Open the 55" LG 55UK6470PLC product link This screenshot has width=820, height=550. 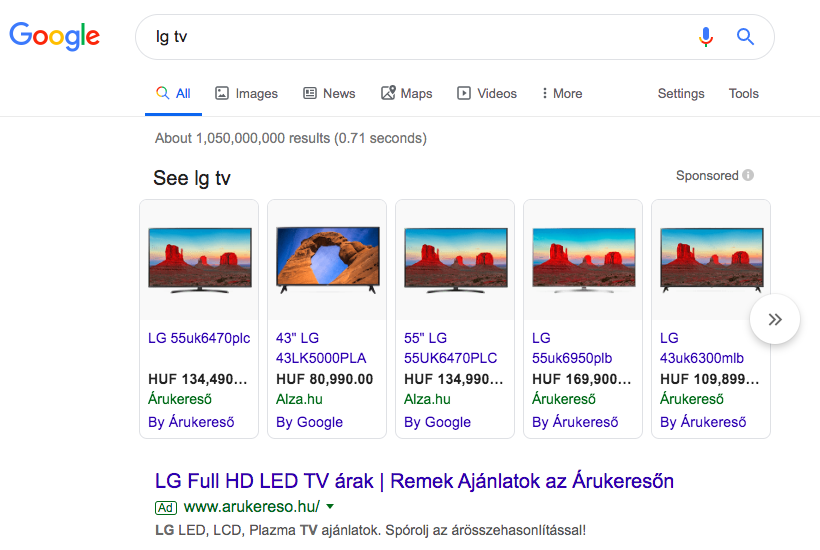pos(450,348)
